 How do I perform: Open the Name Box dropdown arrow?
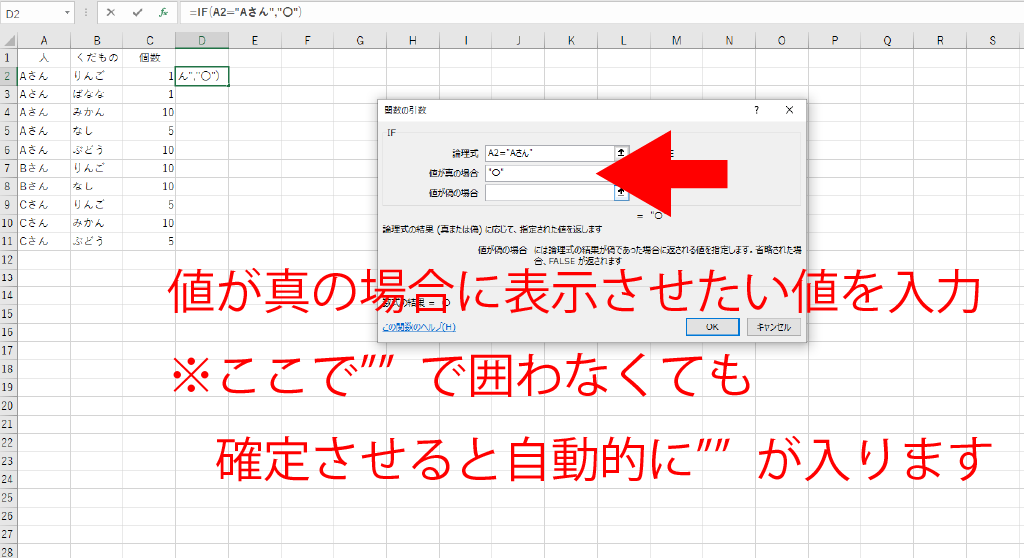click(67, 12)
